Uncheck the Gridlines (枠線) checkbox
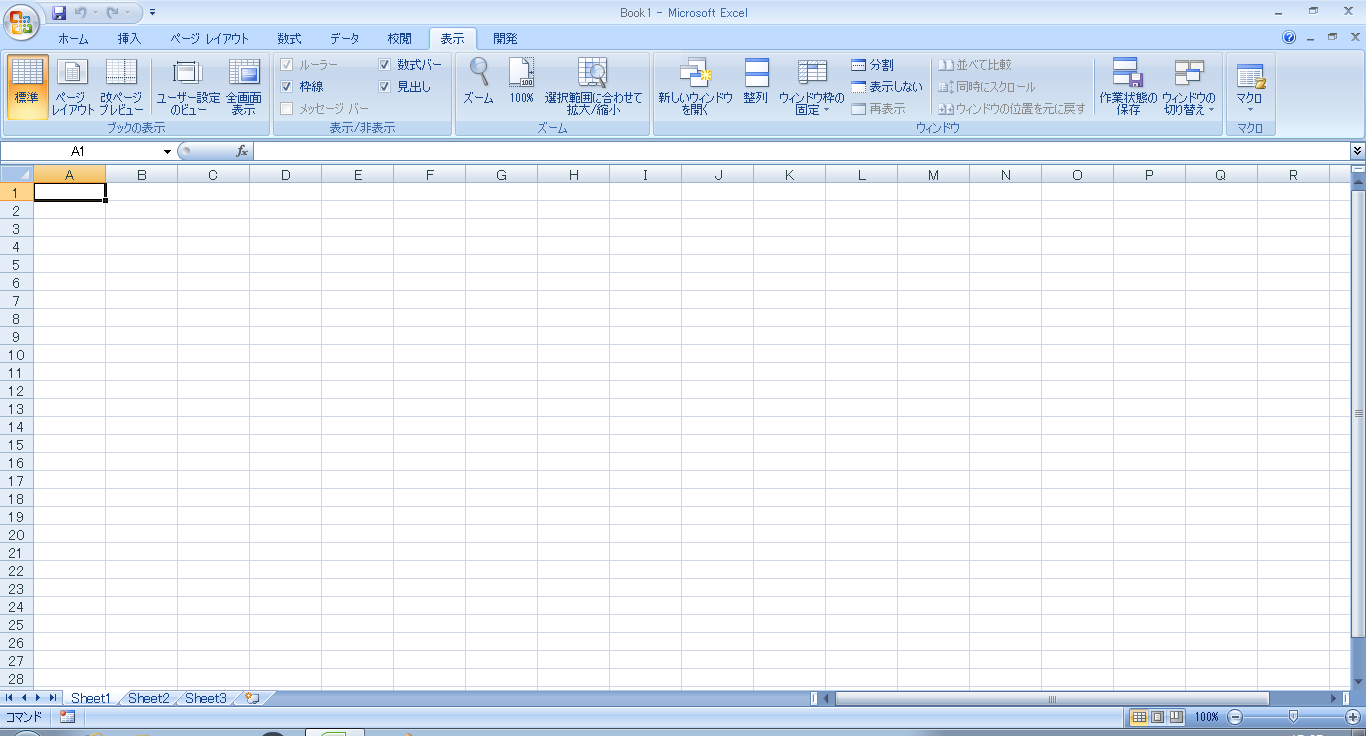Screen dimensions: 1366x736 [x=287, y=87]
